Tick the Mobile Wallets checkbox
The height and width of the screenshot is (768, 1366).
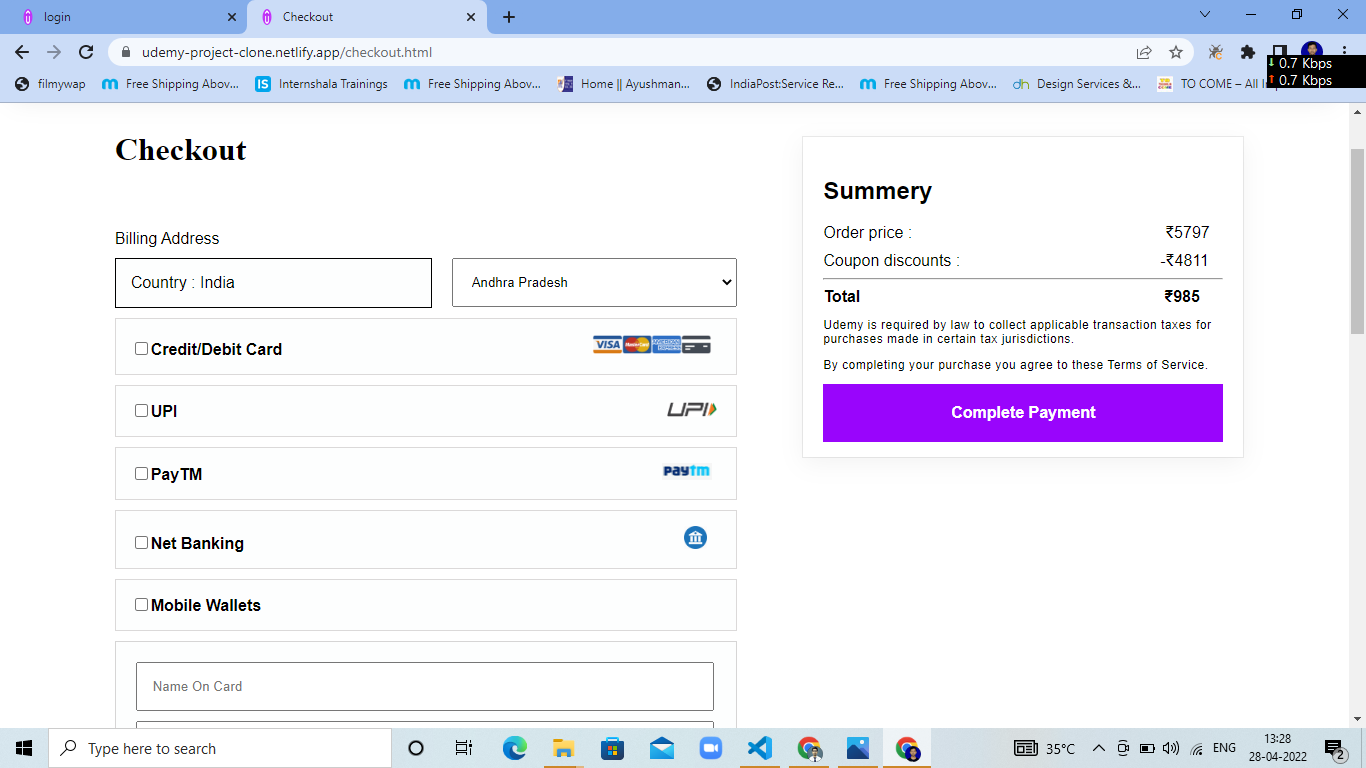click(141, 604)
